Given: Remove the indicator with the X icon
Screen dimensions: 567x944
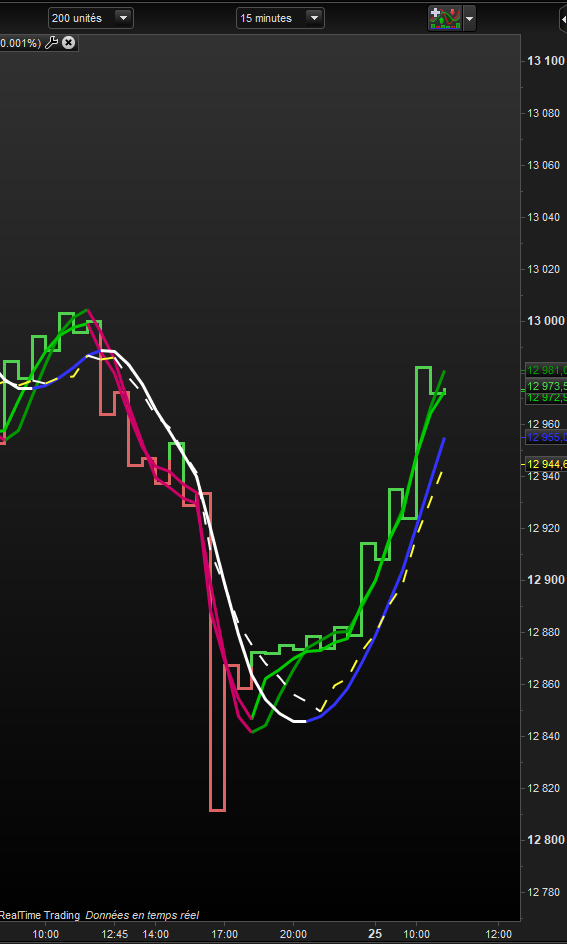Looking at the screenshot, I should [69, 42].
